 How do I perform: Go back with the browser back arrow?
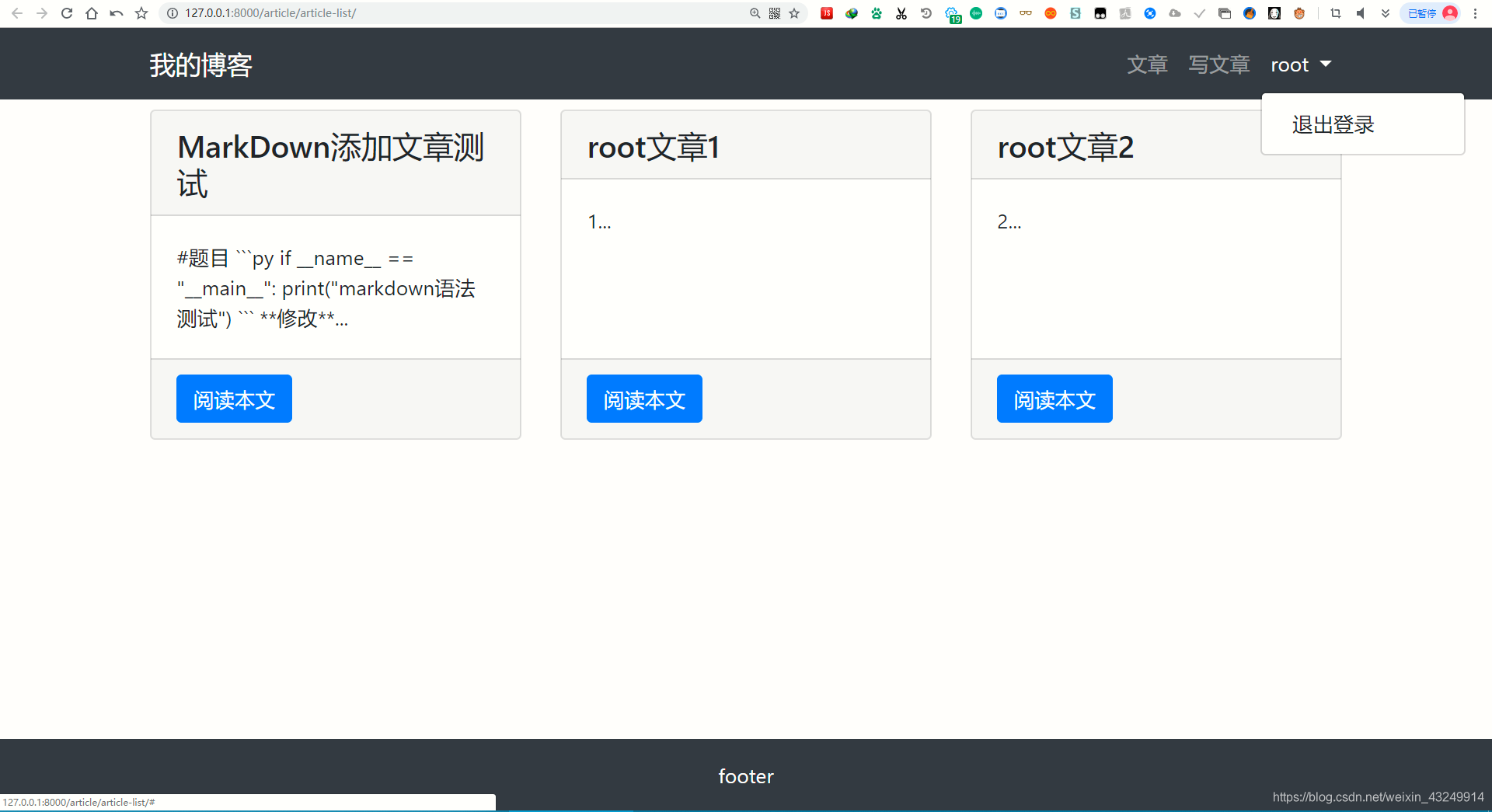tap(17, 13)
